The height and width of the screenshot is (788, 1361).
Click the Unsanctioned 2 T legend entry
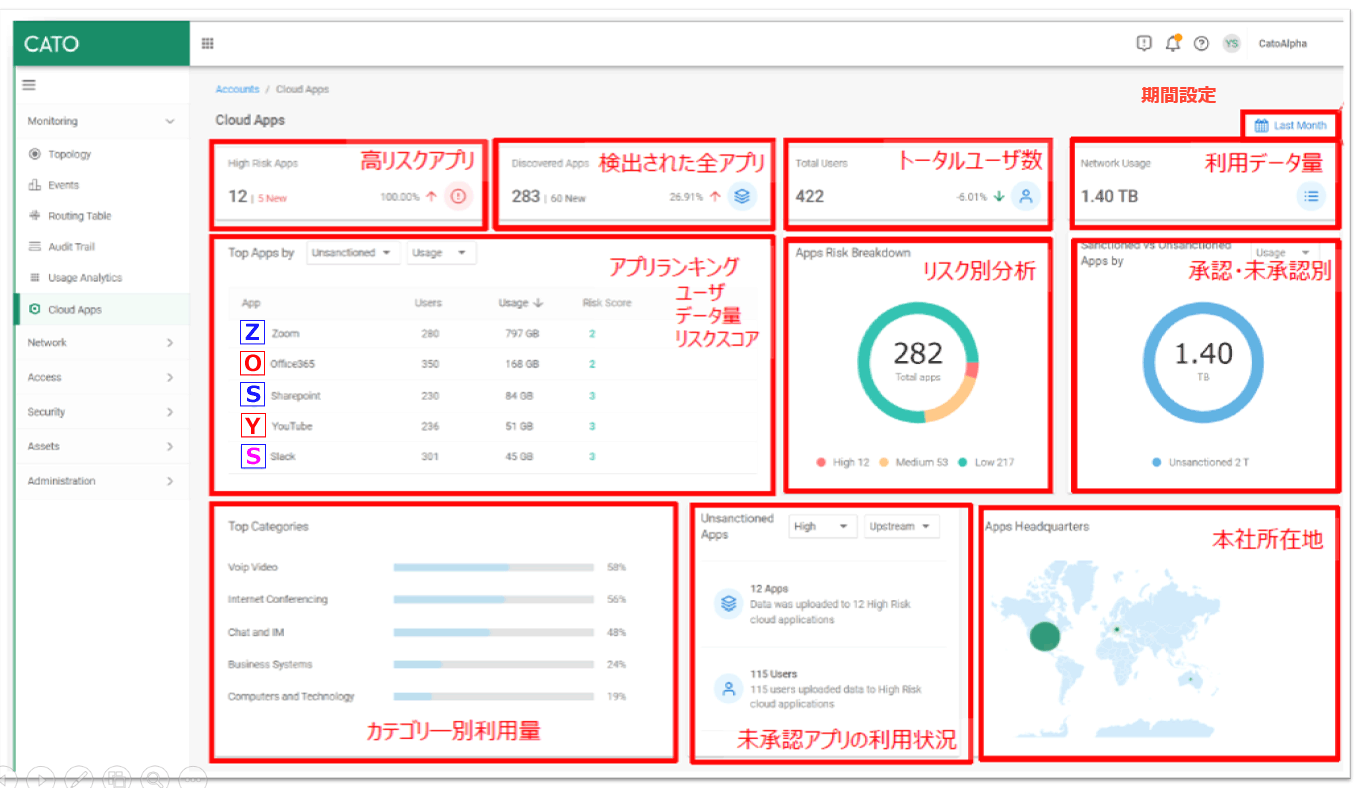tap(1203, 463)
